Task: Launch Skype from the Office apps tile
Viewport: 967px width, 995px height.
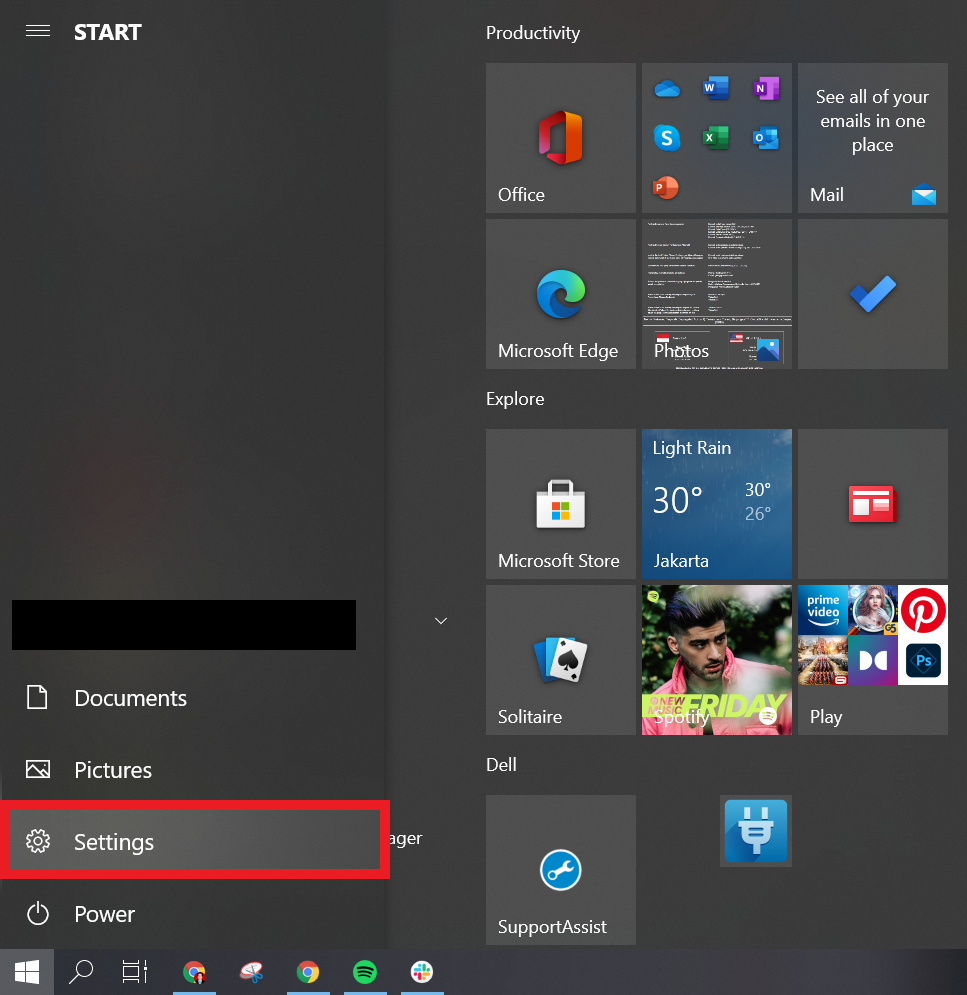Action: [x=667, y=138]
